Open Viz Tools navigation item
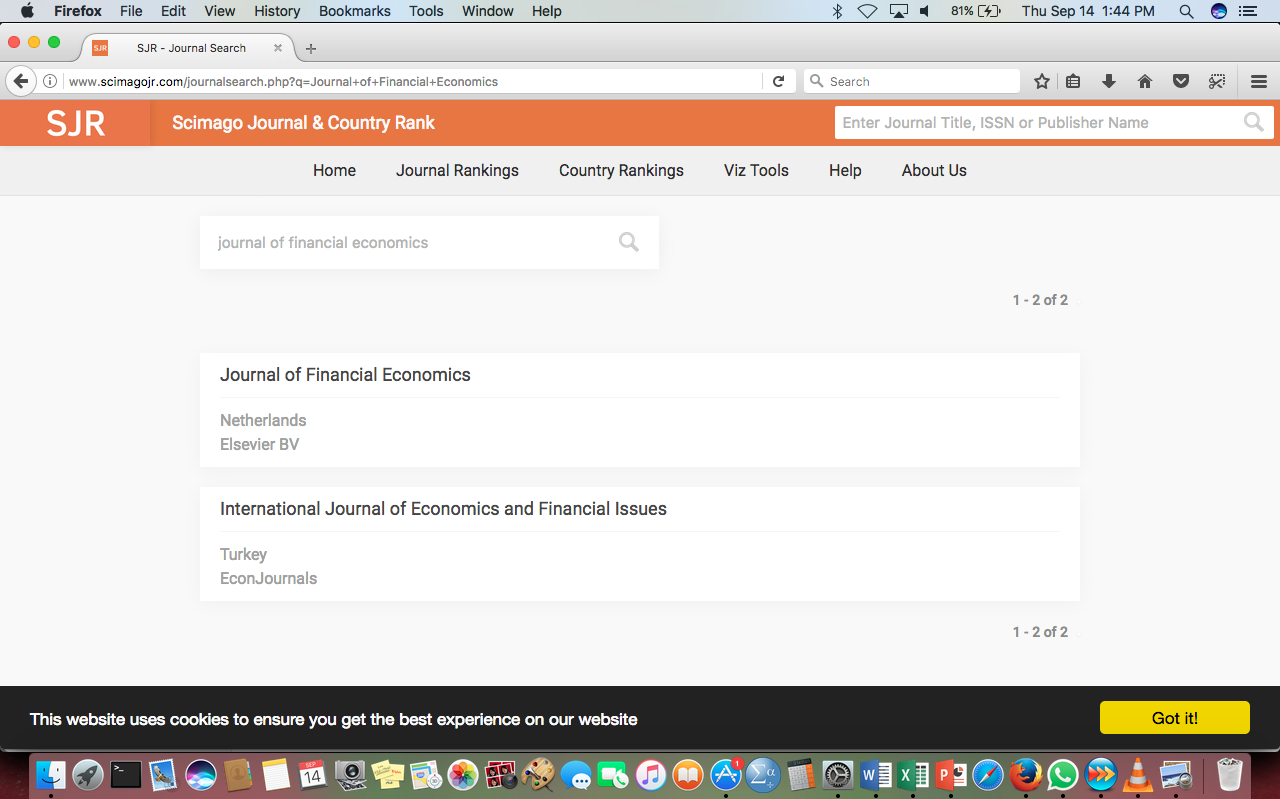Image resolution: width=1280 pixels, height=799 pixels. (756, 170)
